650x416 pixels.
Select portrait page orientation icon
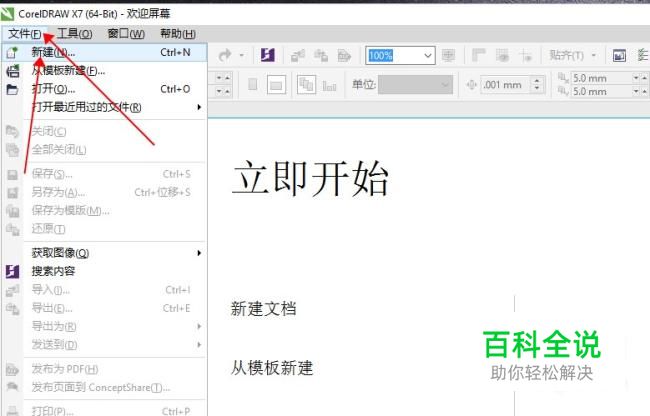pyautogui.click(x=252, y=85)
